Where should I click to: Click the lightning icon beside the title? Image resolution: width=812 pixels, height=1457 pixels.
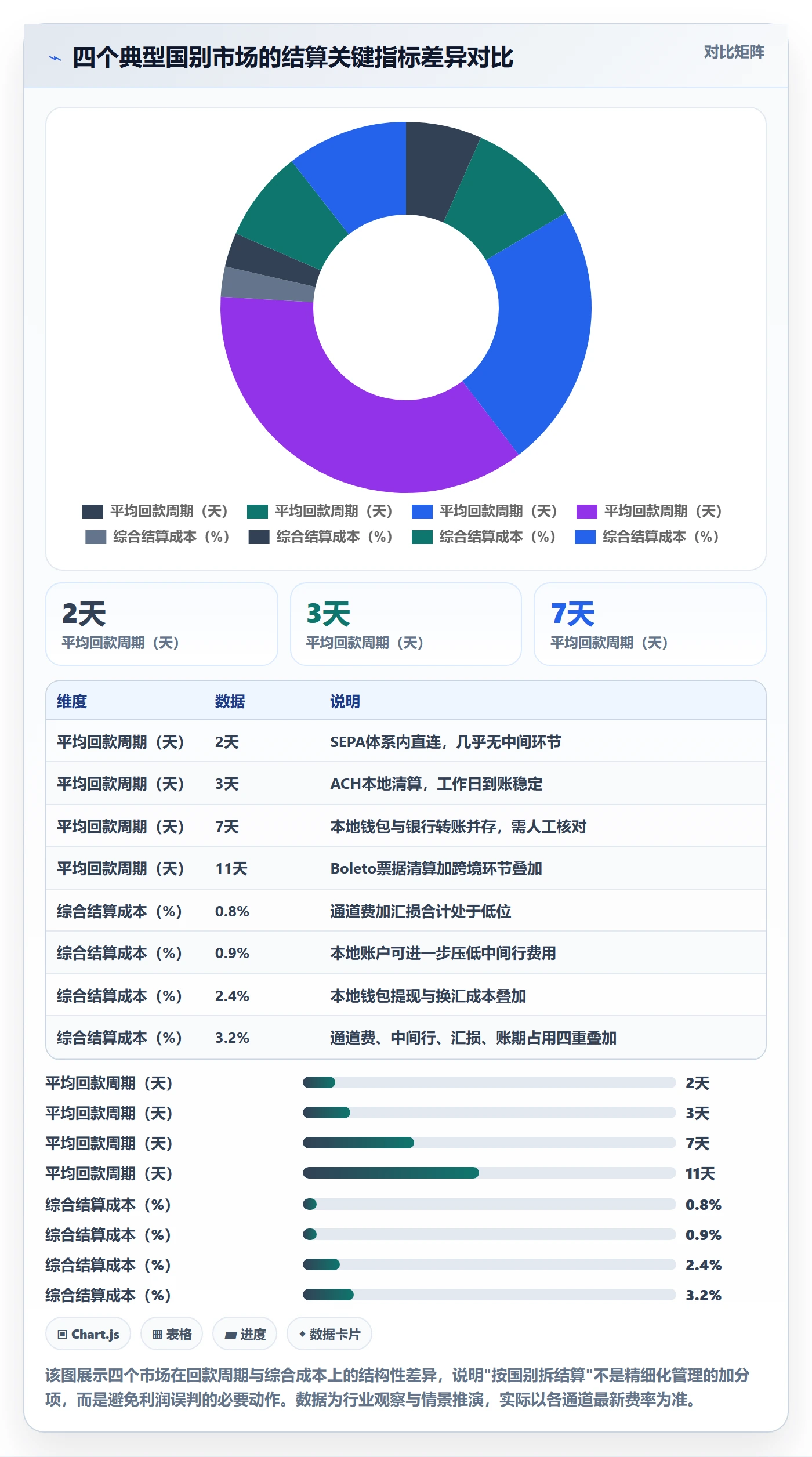tap(55, 58)
